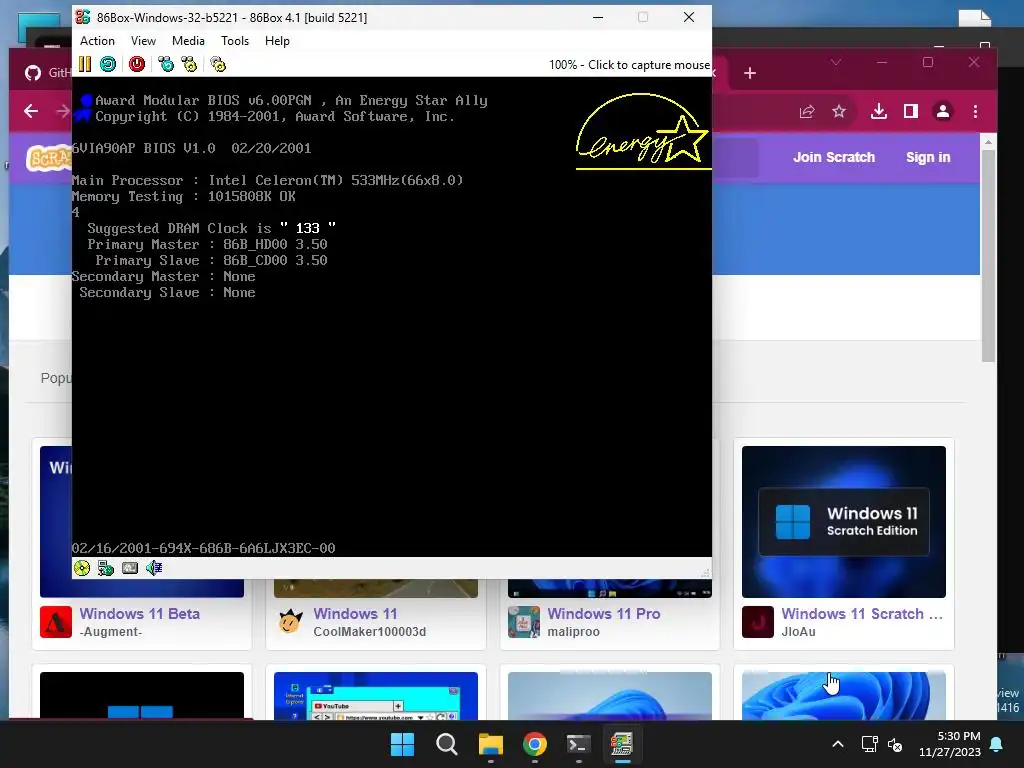The height and width of the screenshot is (768, 1024).
Task: Open the Media menu in 86Box
Action: tap(188, 40)
